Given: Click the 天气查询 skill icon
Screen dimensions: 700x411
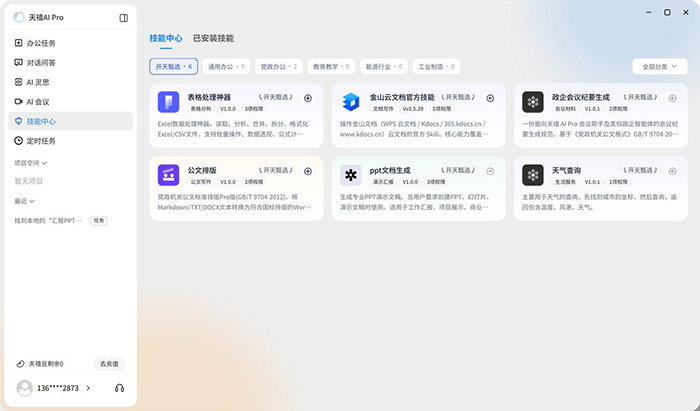Looking at the screenshot, I should (x=533, y=175).
